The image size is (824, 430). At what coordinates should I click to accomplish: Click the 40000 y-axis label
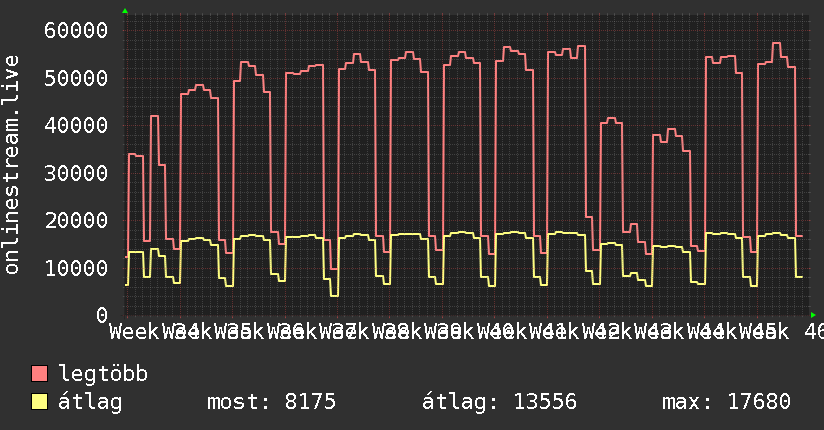click(76, 126)
